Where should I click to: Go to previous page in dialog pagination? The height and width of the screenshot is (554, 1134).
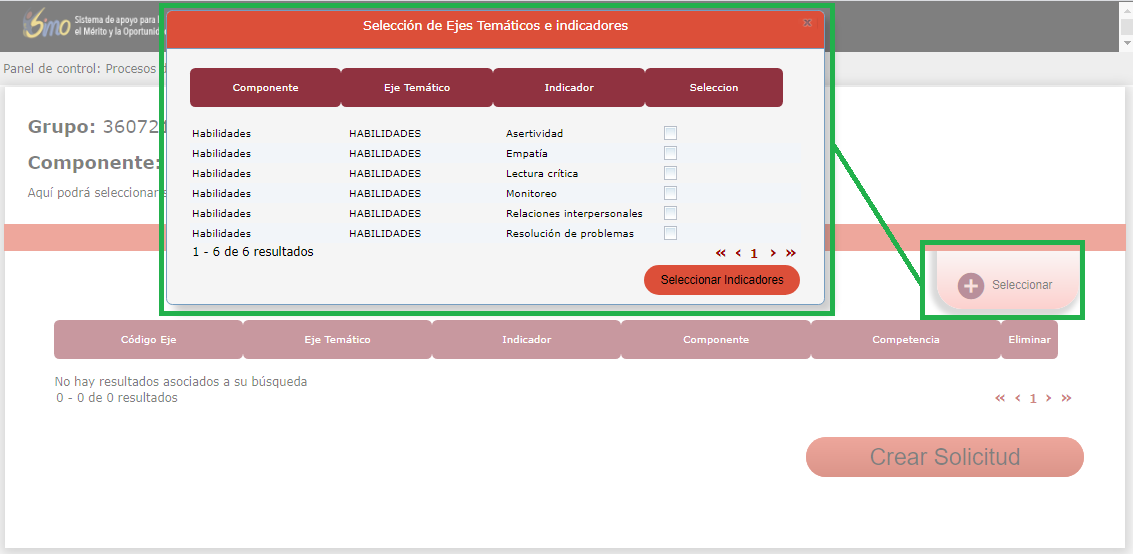click(x=738, y=253)
